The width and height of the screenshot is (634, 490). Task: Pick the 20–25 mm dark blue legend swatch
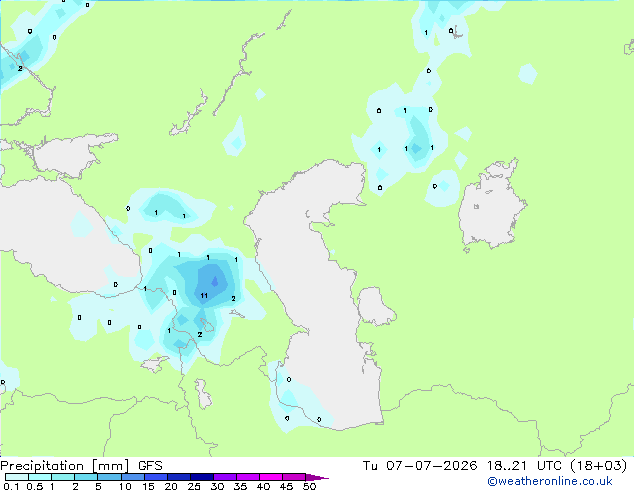[x=179, y=477]
